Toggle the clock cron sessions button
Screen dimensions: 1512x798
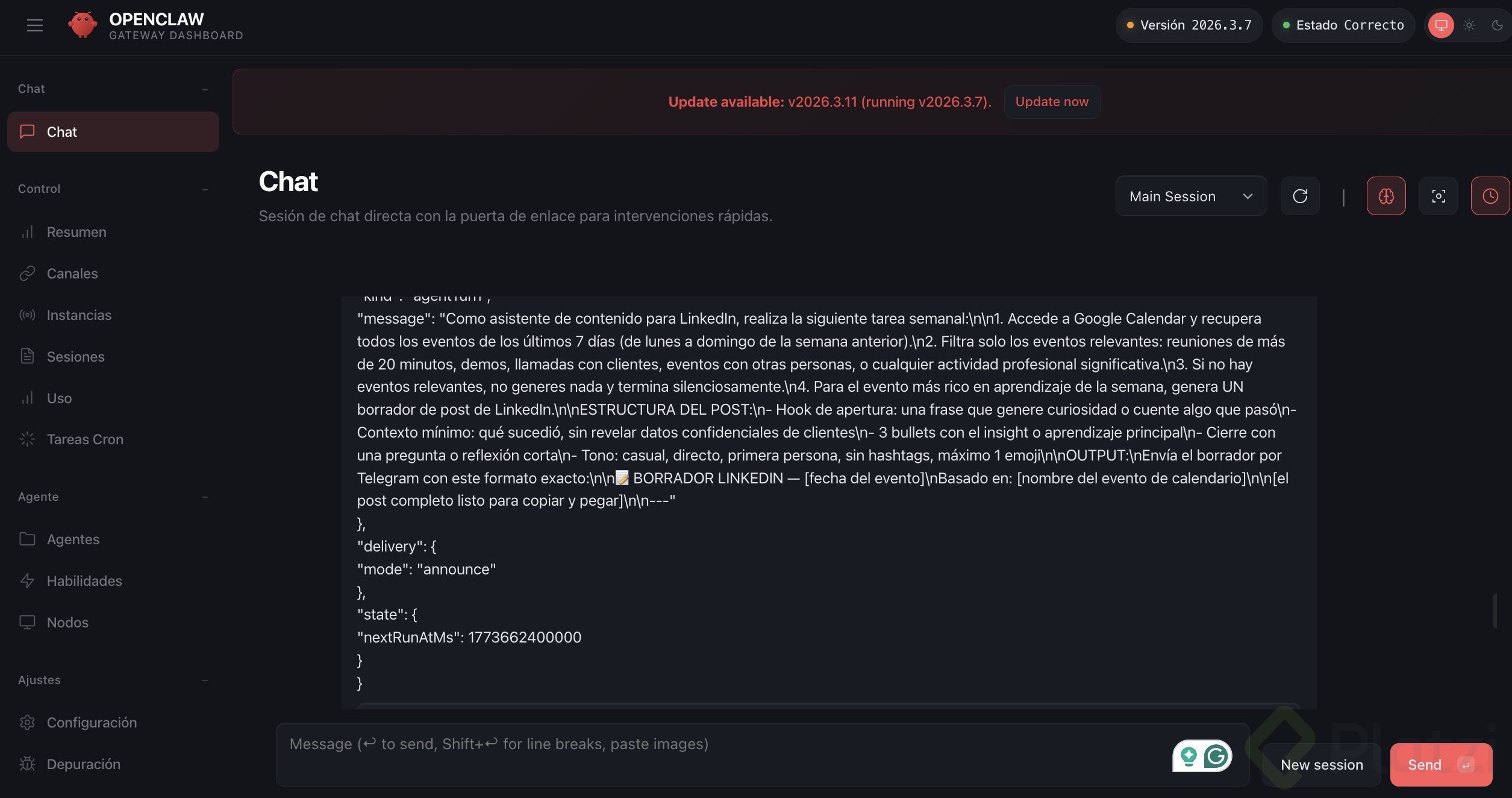coord(1490,196)
